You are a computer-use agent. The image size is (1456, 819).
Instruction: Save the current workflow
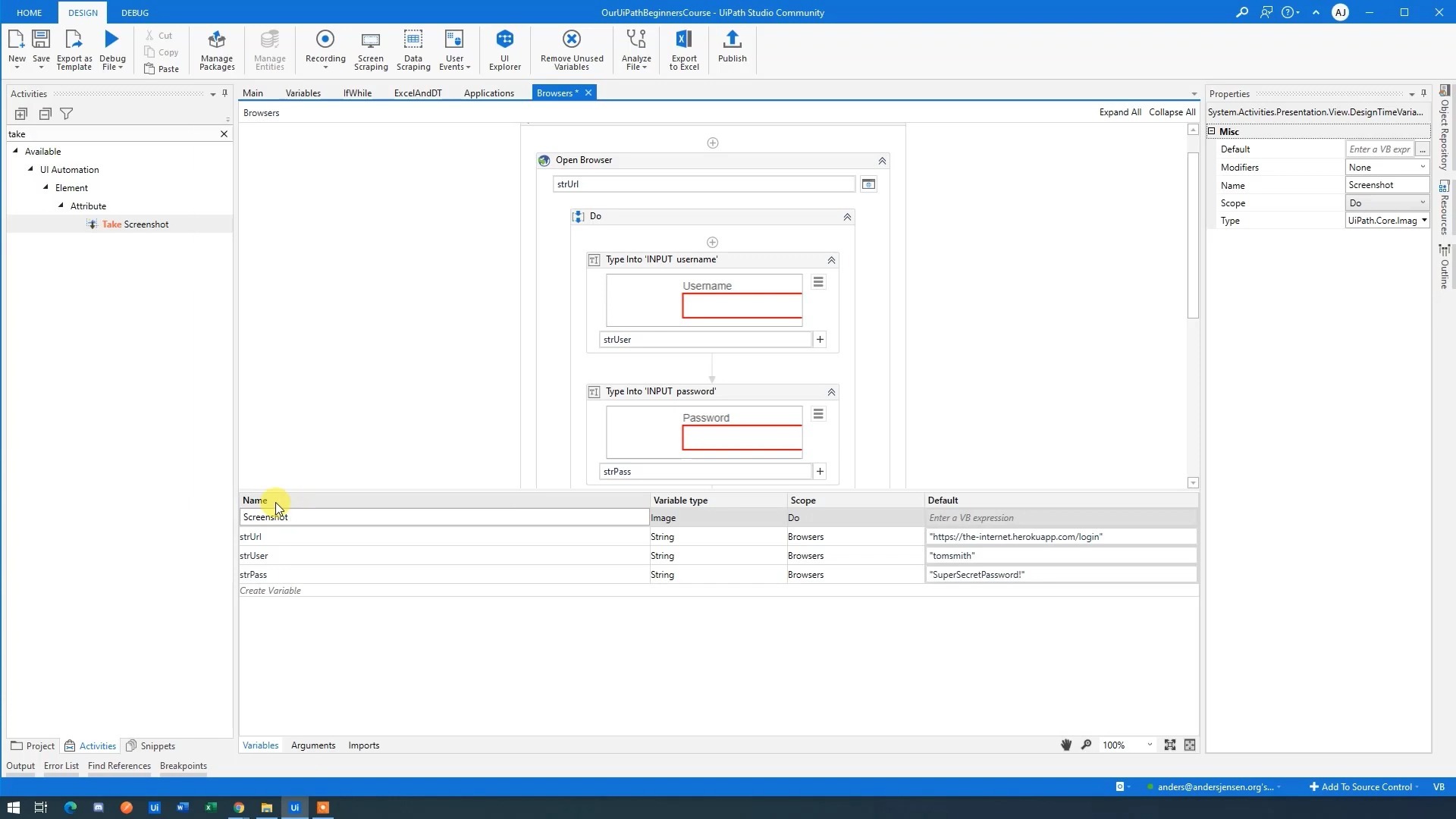[x=41, y=47]
